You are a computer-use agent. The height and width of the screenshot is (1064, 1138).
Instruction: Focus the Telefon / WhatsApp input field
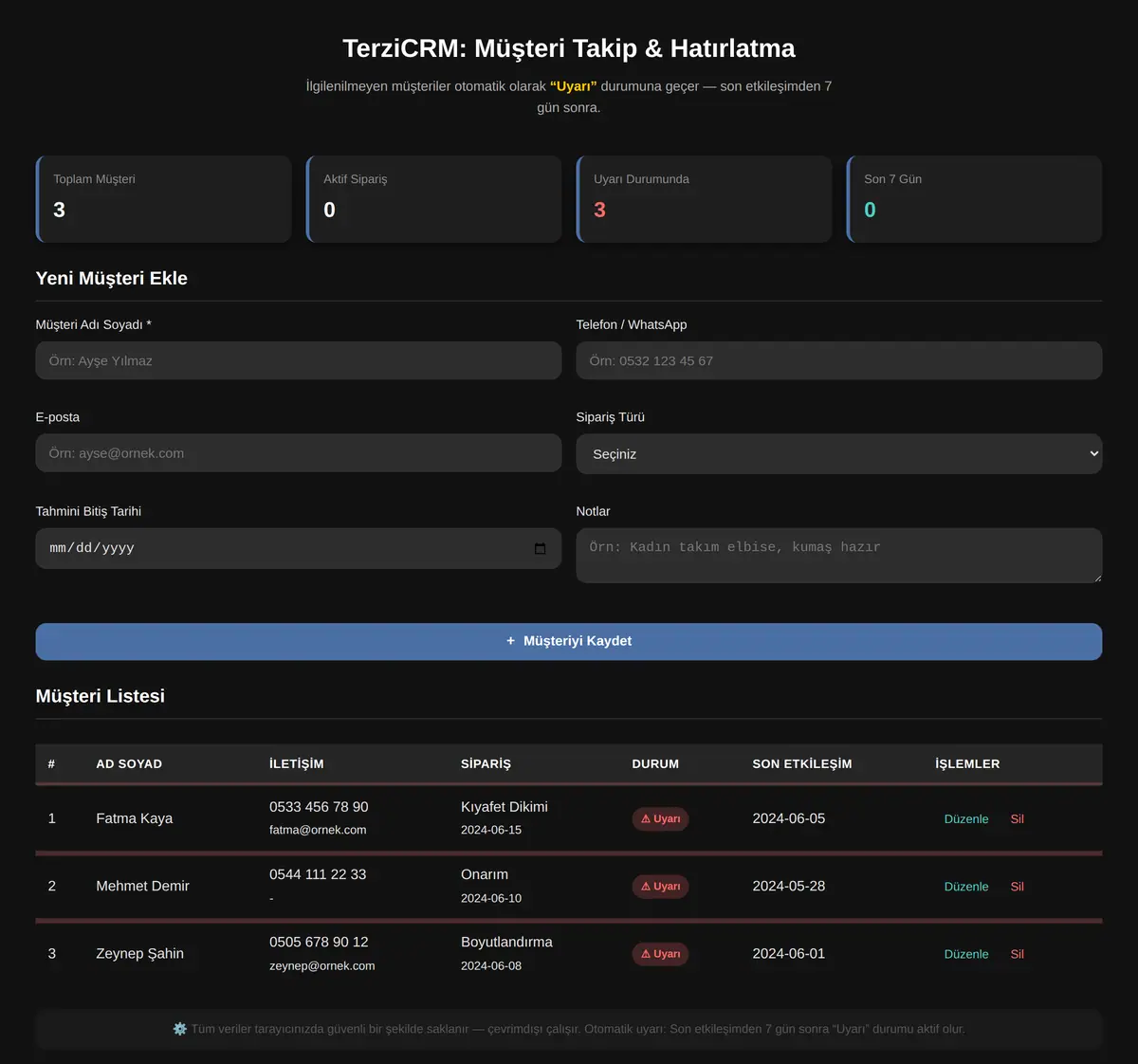pos(839,360)
